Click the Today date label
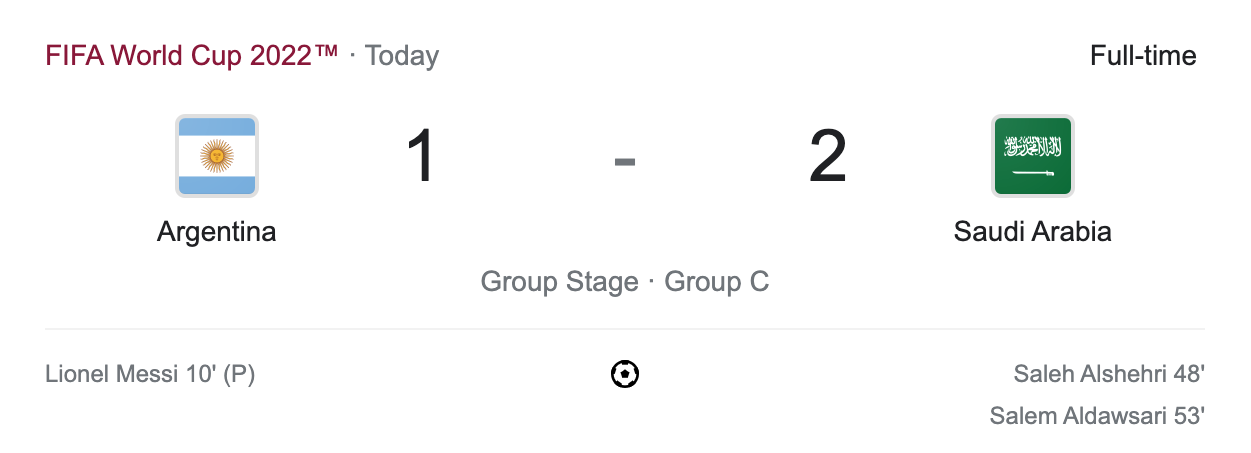 pyautogui.click(x=402, y=55)
